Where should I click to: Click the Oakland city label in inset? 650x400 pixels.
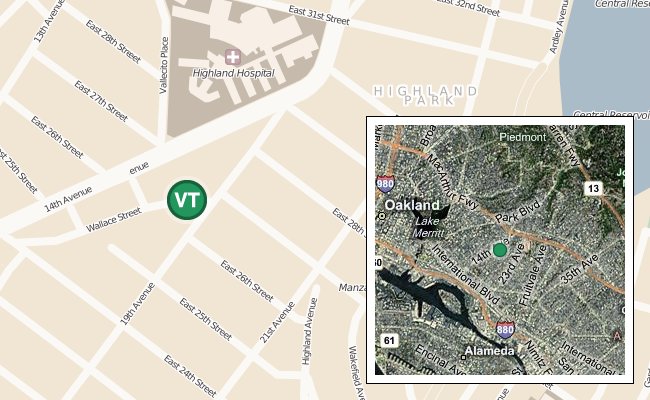(x=412, y=205)
